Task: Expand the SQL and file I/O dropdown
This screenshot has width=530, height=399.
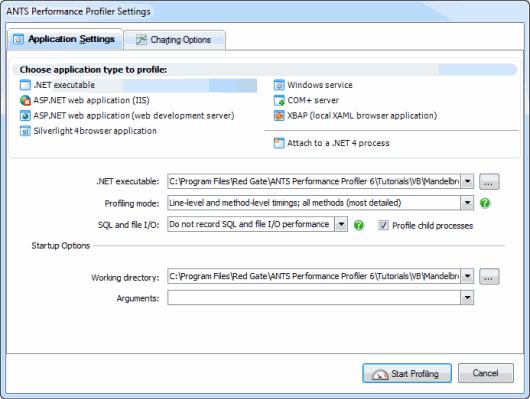Action: (341, 224)
